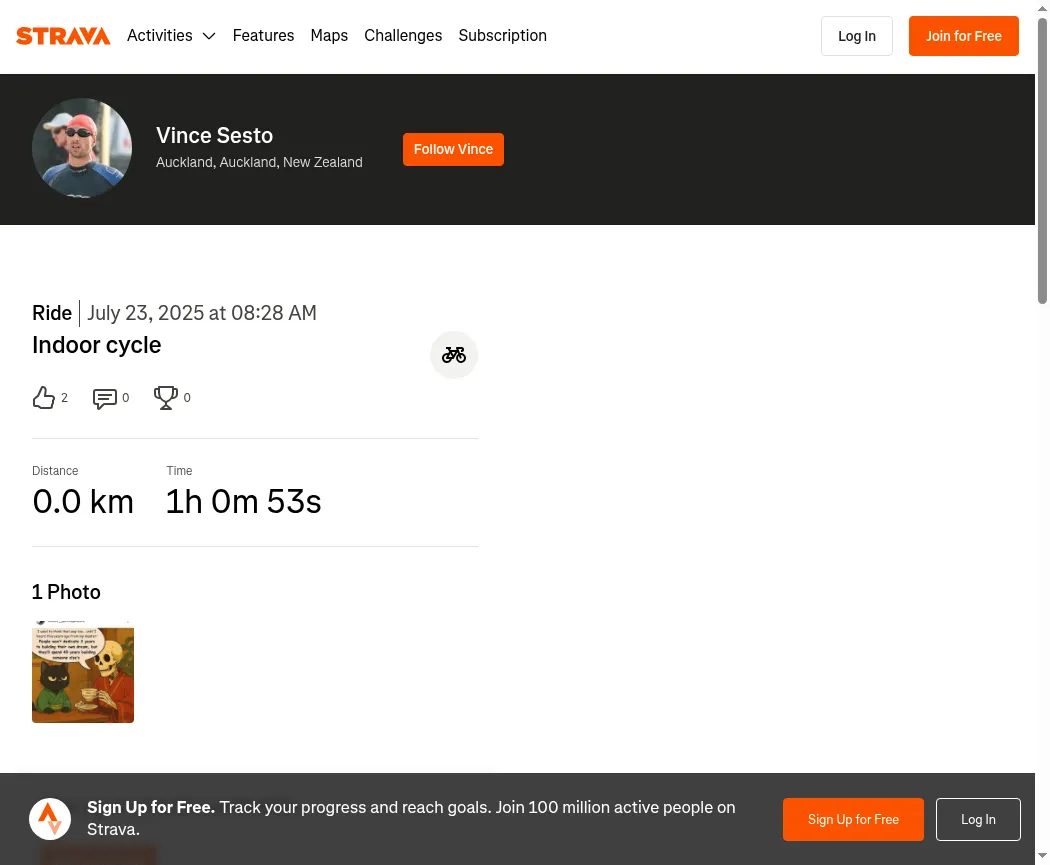Navigate to Challenges
Viewport: 1050px width, 865px height.
(x=403, y=35)
